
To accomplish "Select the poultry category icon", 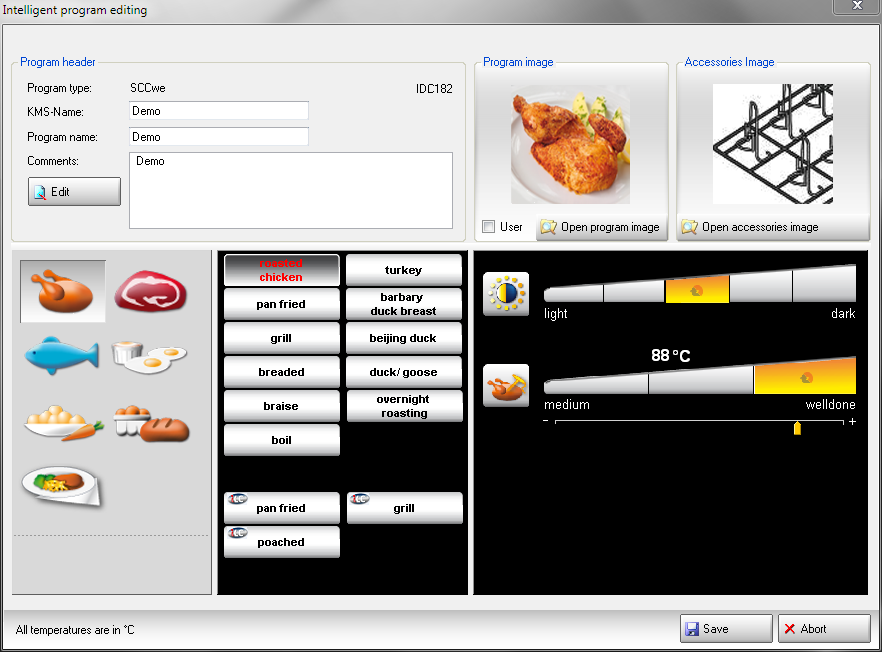I will 63,291.
